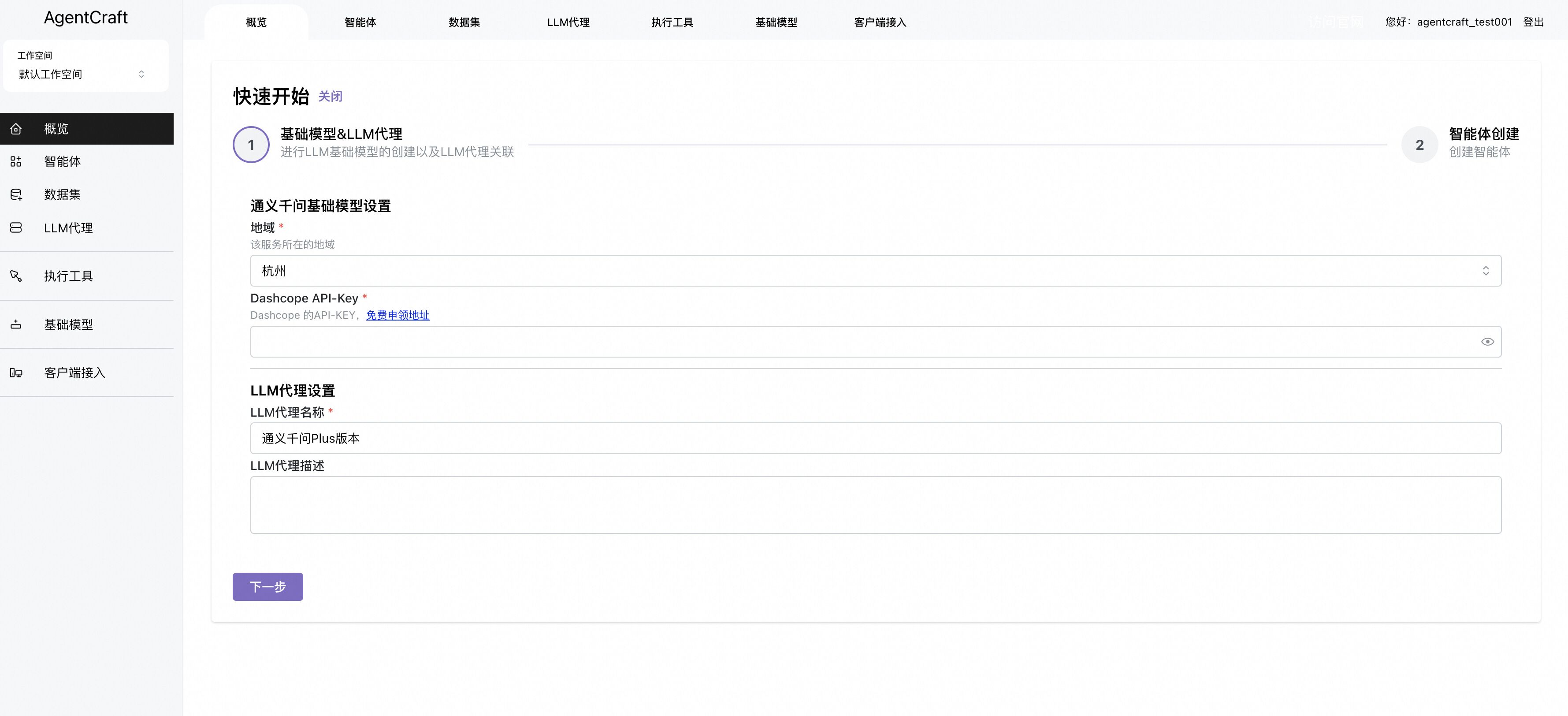Click the step 2 智能体创建 circle
1568x716 pixels.
[1419, 145]
